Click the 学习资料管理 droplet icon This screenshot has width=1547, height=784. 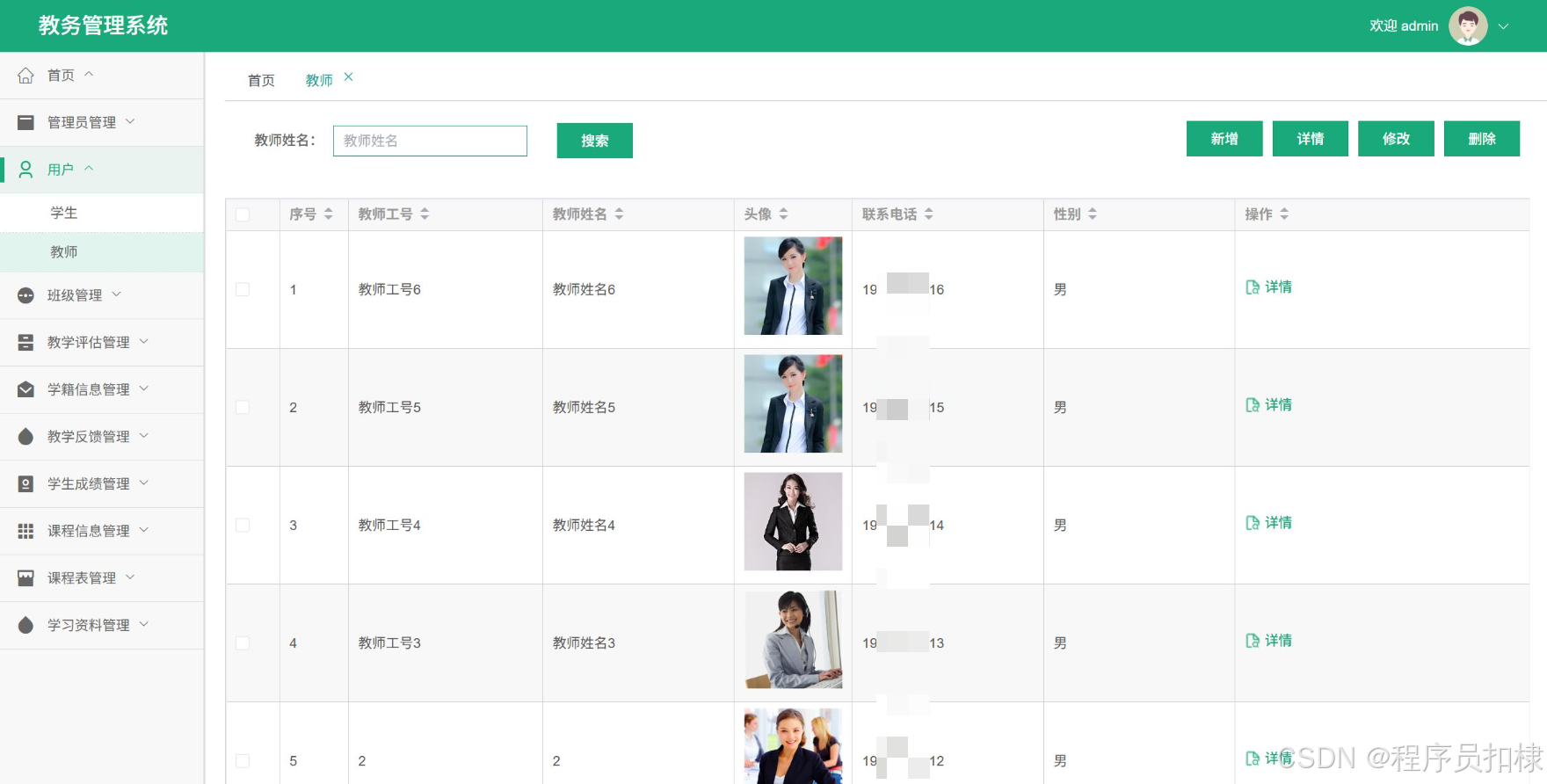pos(26,625)
